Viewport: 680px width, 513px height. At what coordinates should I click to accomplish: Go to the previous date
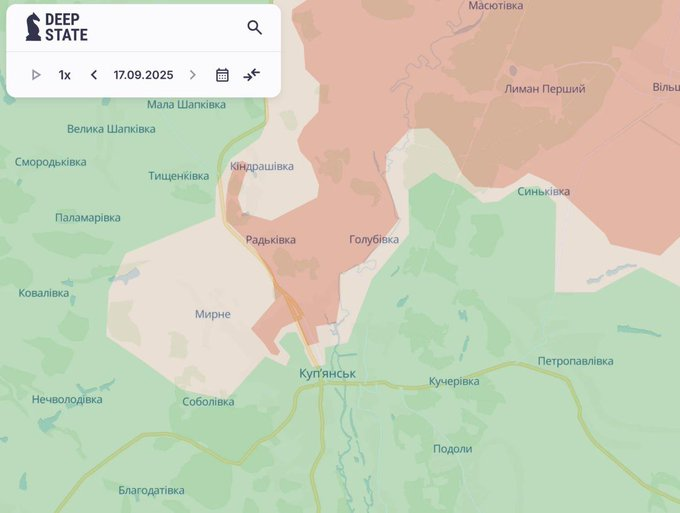(x=94, y=75)
